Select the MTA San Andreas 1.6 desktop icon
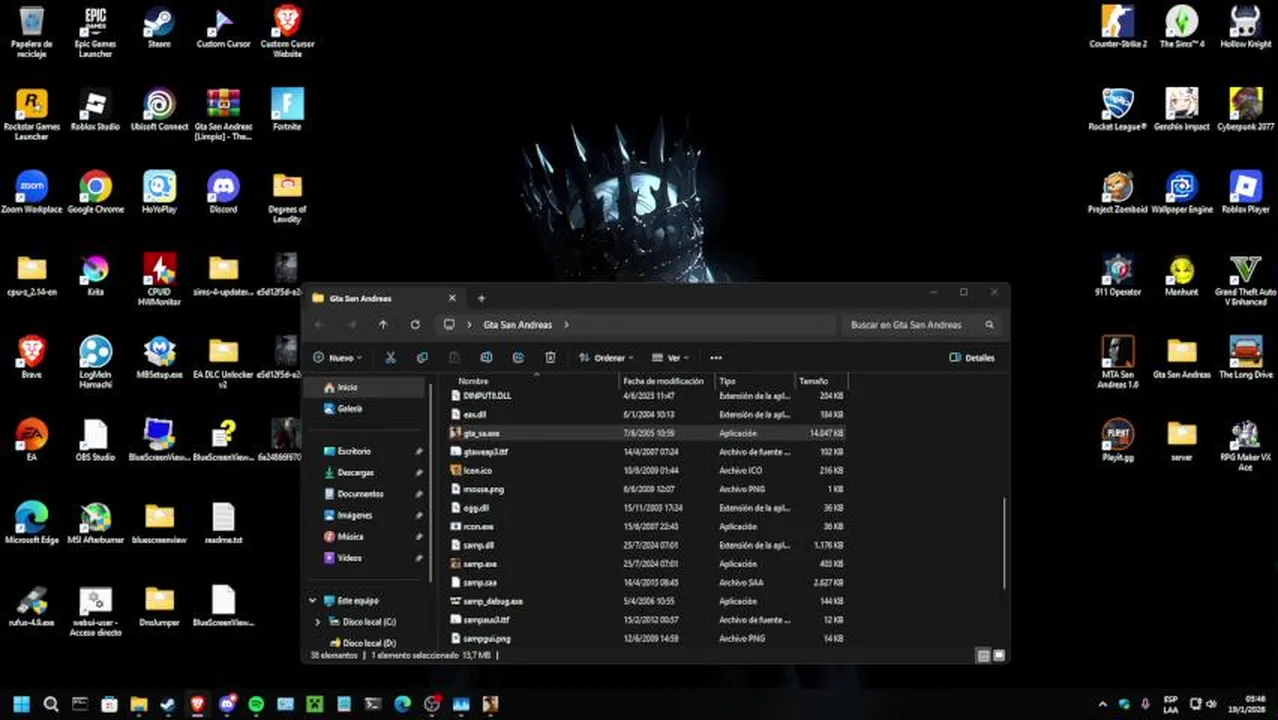 pos(1118,362)
